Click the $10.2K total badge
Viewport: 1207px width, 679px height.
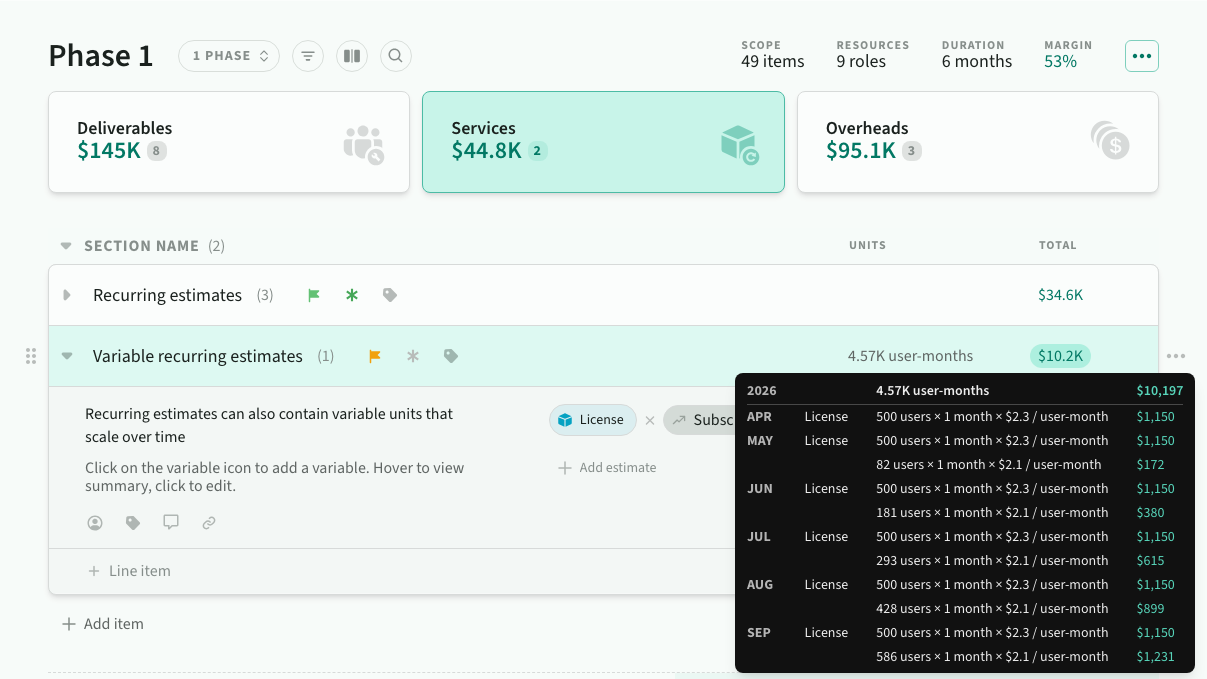click(x=1060, y=356)
